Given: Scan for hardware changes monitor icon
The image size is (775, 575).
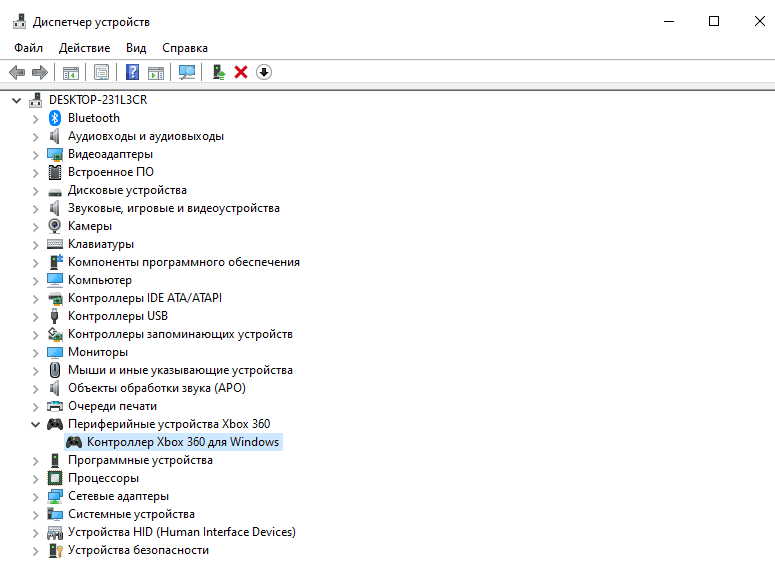Looking at the screenshot, I should [187, 72].
